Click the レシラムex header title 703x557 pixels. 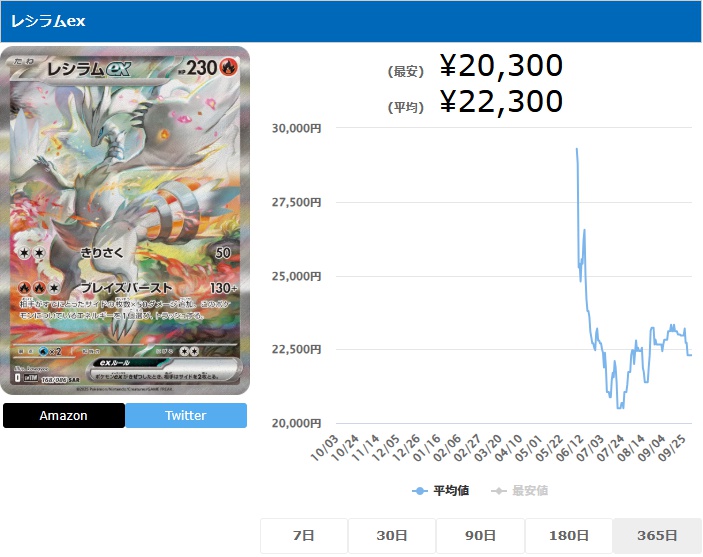[48, 21]
